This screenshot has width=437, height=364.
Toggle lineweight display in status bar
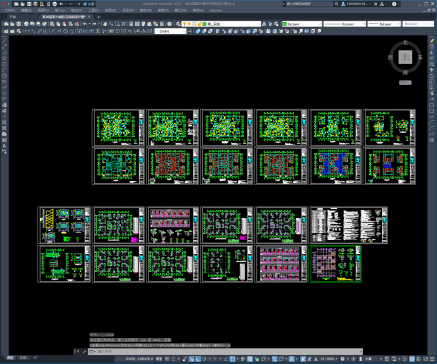243,359
